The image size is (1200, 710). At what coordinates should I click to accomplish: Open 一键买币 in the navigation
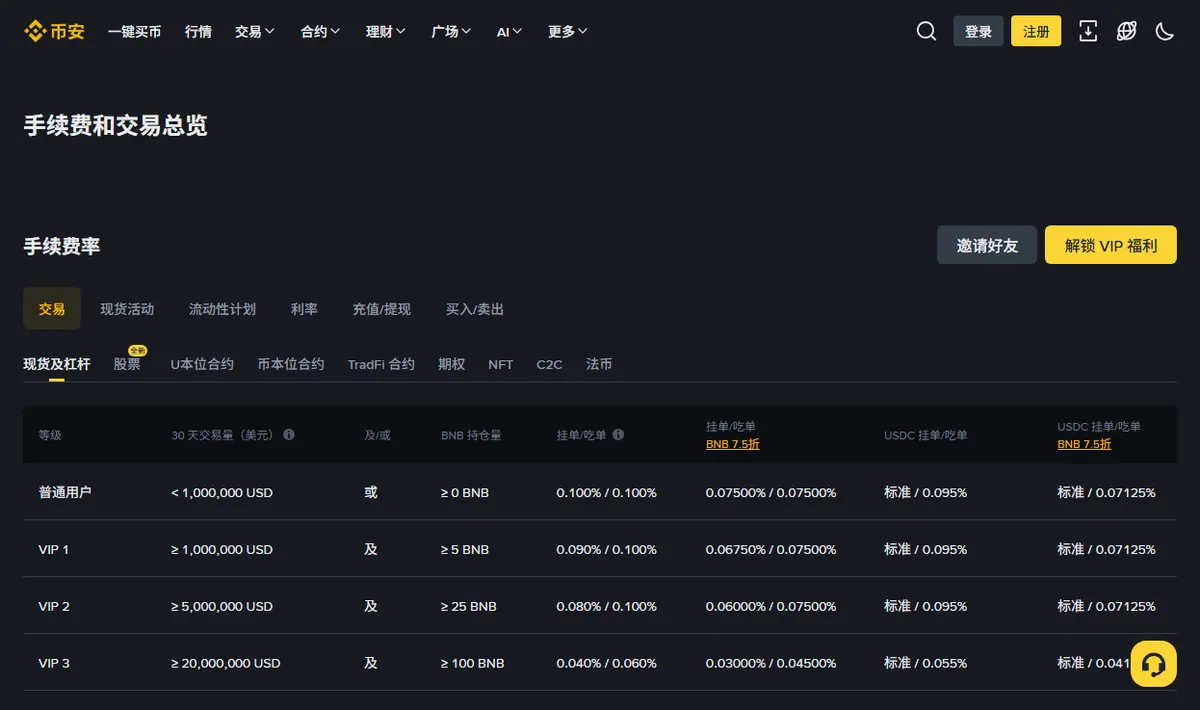[x=134, y=32]
